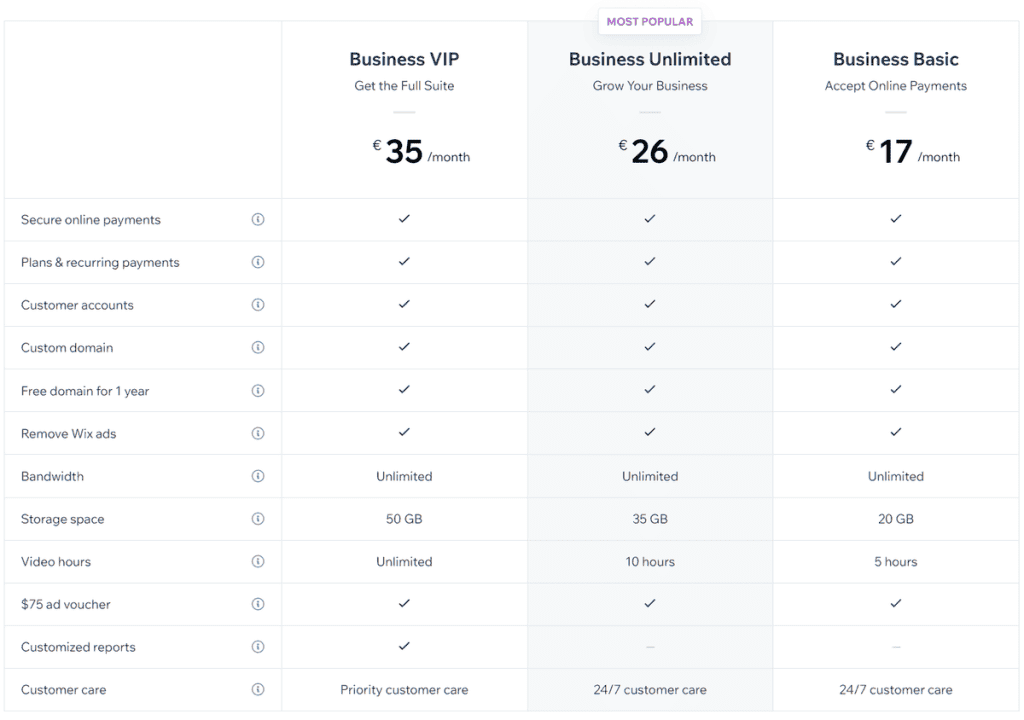The height and width of the screenshot is (720, 1024).
Task: Open info icon for $75 ad voucher
Action: coord(258,604)
